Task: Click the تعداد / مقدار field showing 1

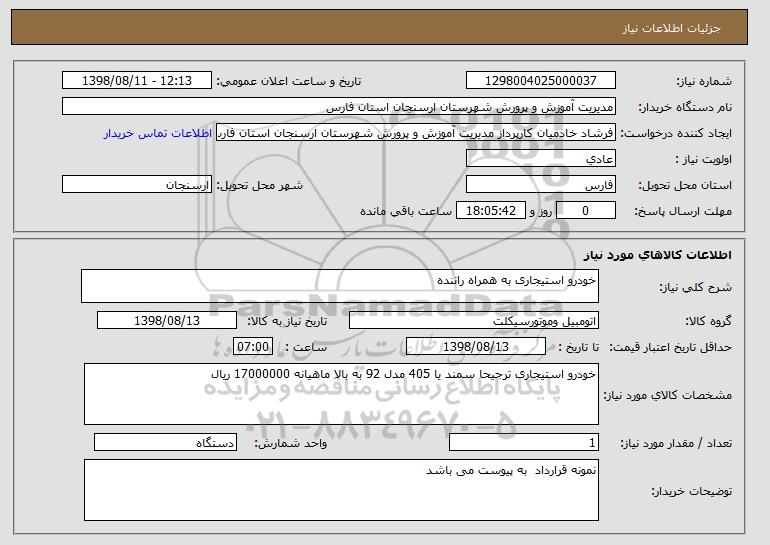Action: [524, 442]
